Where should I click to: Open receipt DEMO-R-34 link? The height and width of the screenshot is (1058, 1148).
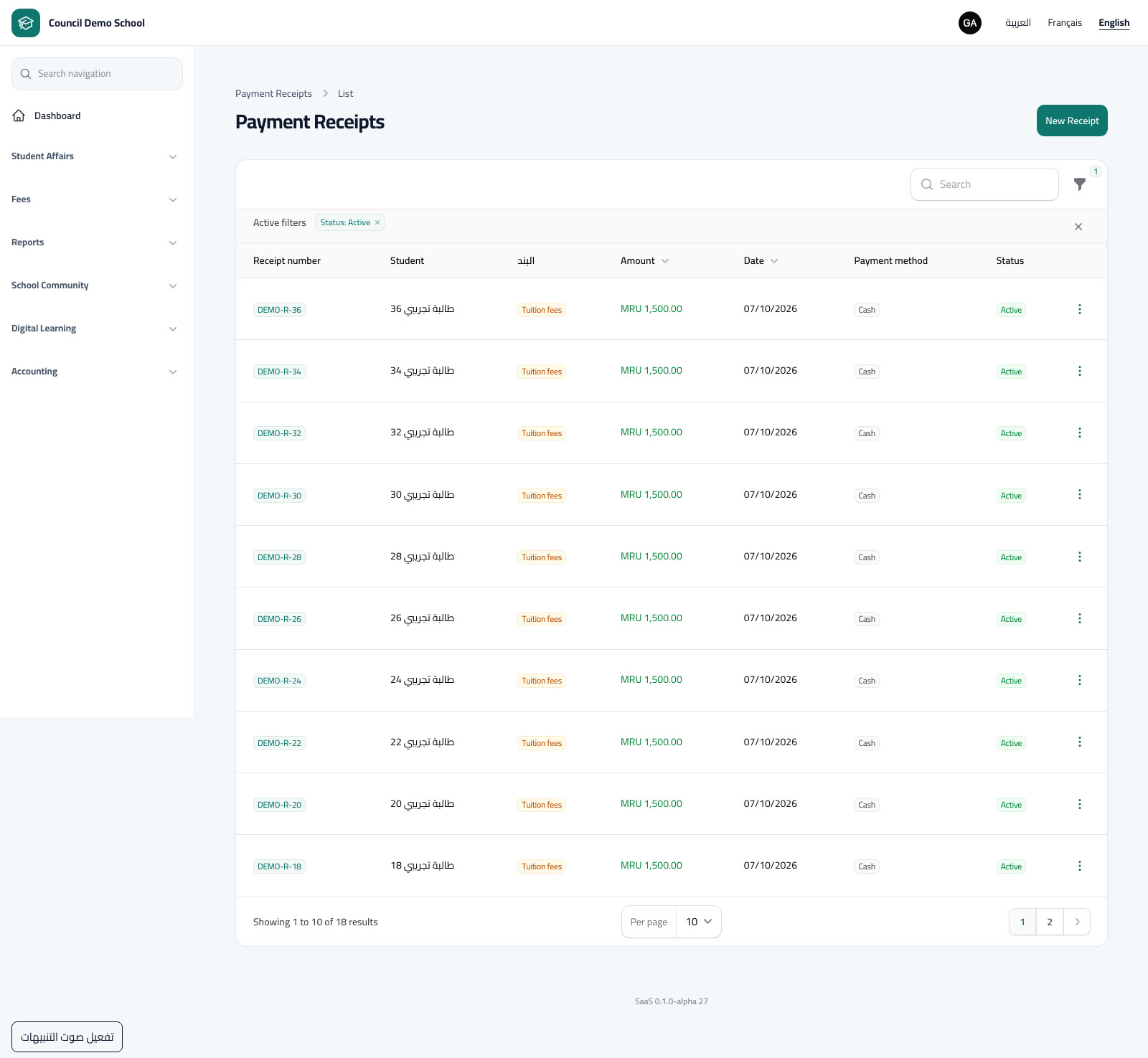click(x=279, y=372)
